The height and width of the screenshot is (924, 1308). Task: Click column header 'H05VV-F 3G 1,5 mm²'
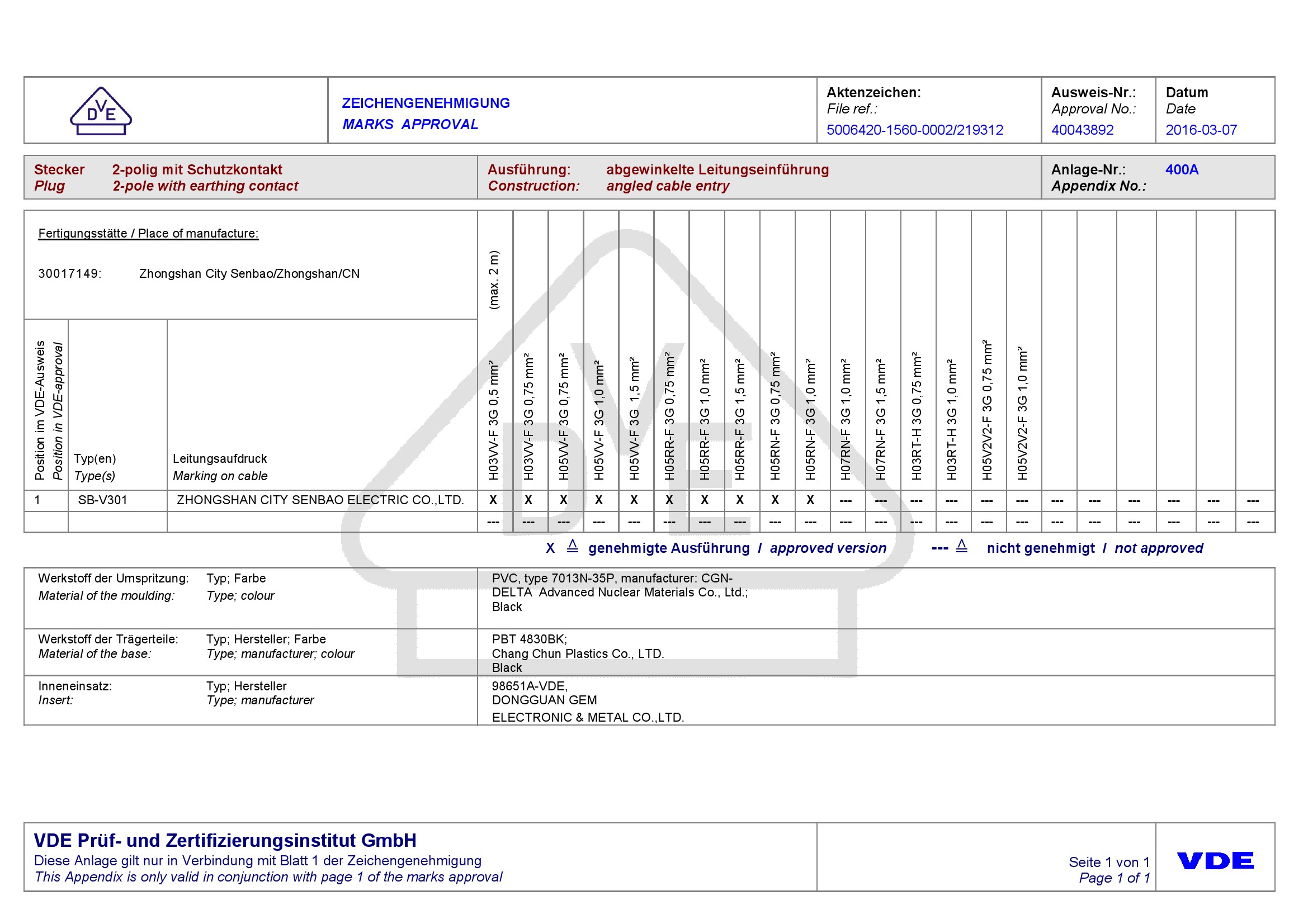click(x=634, y=419)
